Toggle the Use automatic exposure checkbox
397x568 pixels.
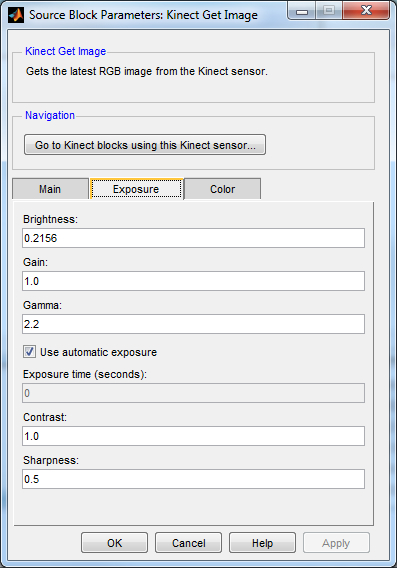[x=29, y=352]
